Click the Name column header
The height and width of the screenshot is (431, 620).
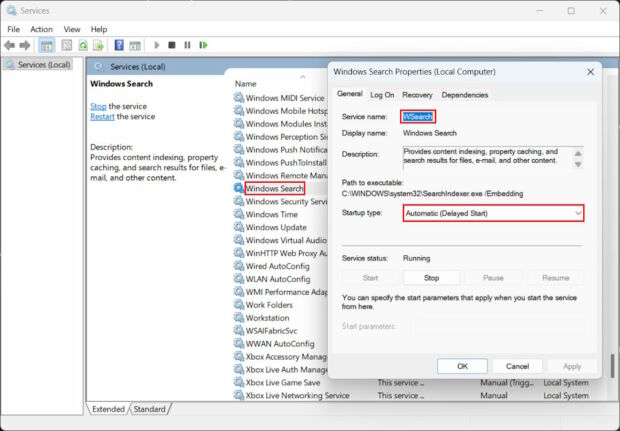[246, 84]
